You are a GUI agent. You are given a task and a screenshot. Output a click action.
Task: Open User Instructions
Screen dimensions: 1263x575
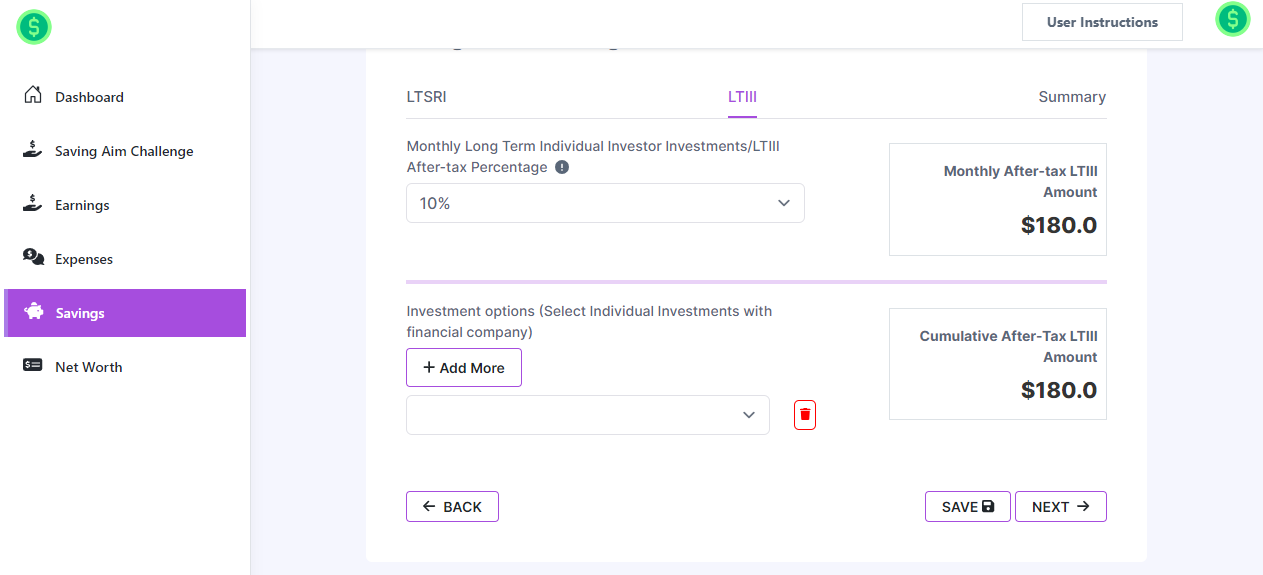[1102, 22]
